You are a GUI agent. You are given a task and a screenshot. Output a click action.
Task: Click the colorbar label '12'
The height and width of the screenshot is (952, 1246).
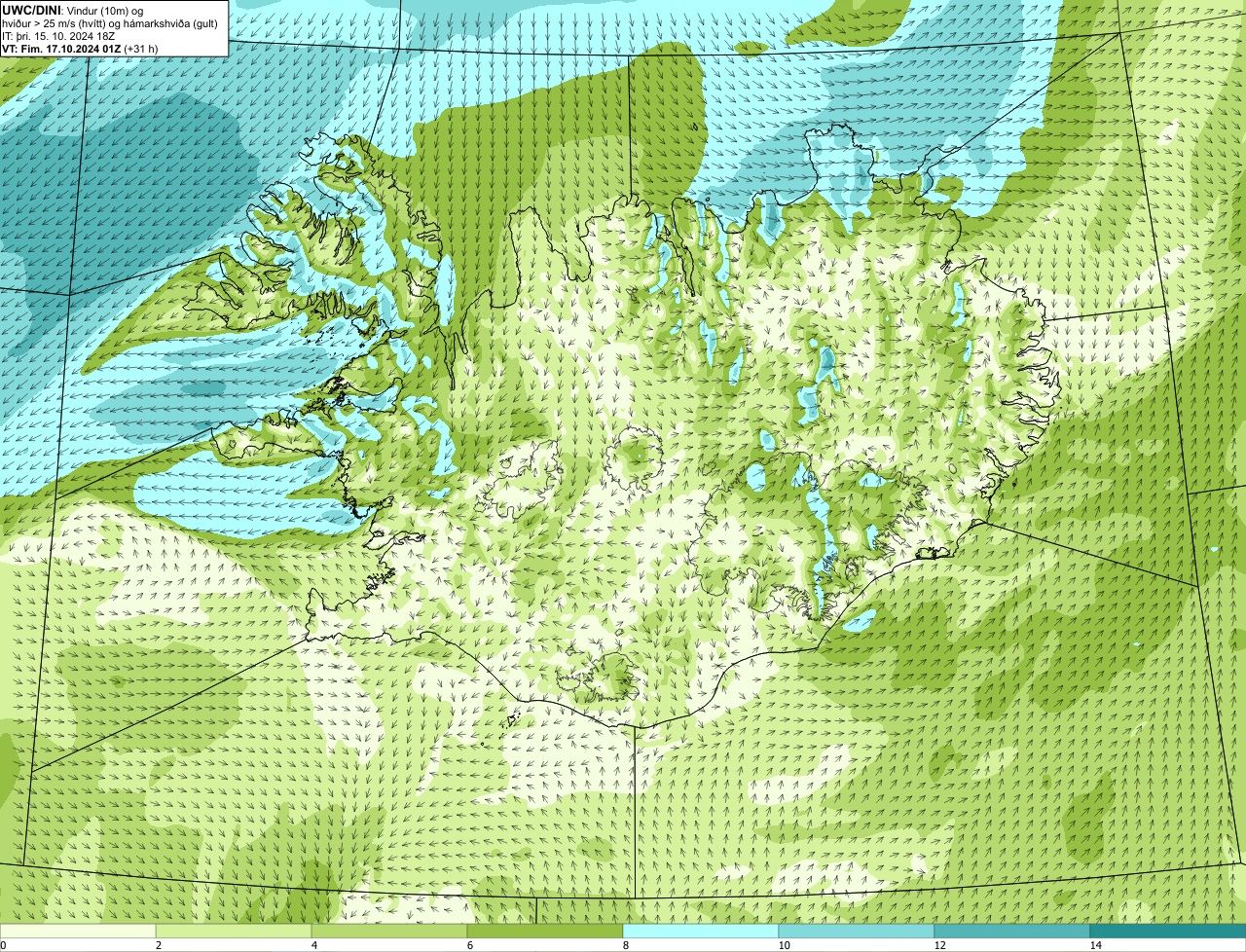pyautogui.click(x=939, y=945)
